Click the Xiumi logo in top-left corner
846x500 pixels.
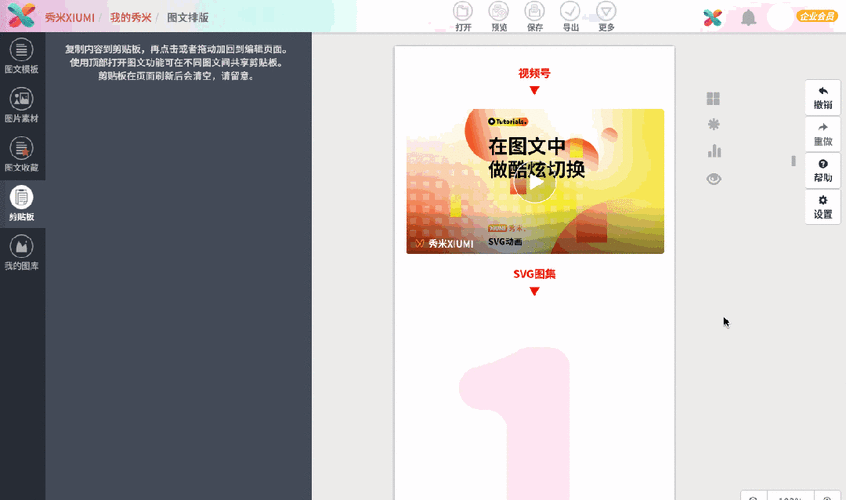coord(22,16)
